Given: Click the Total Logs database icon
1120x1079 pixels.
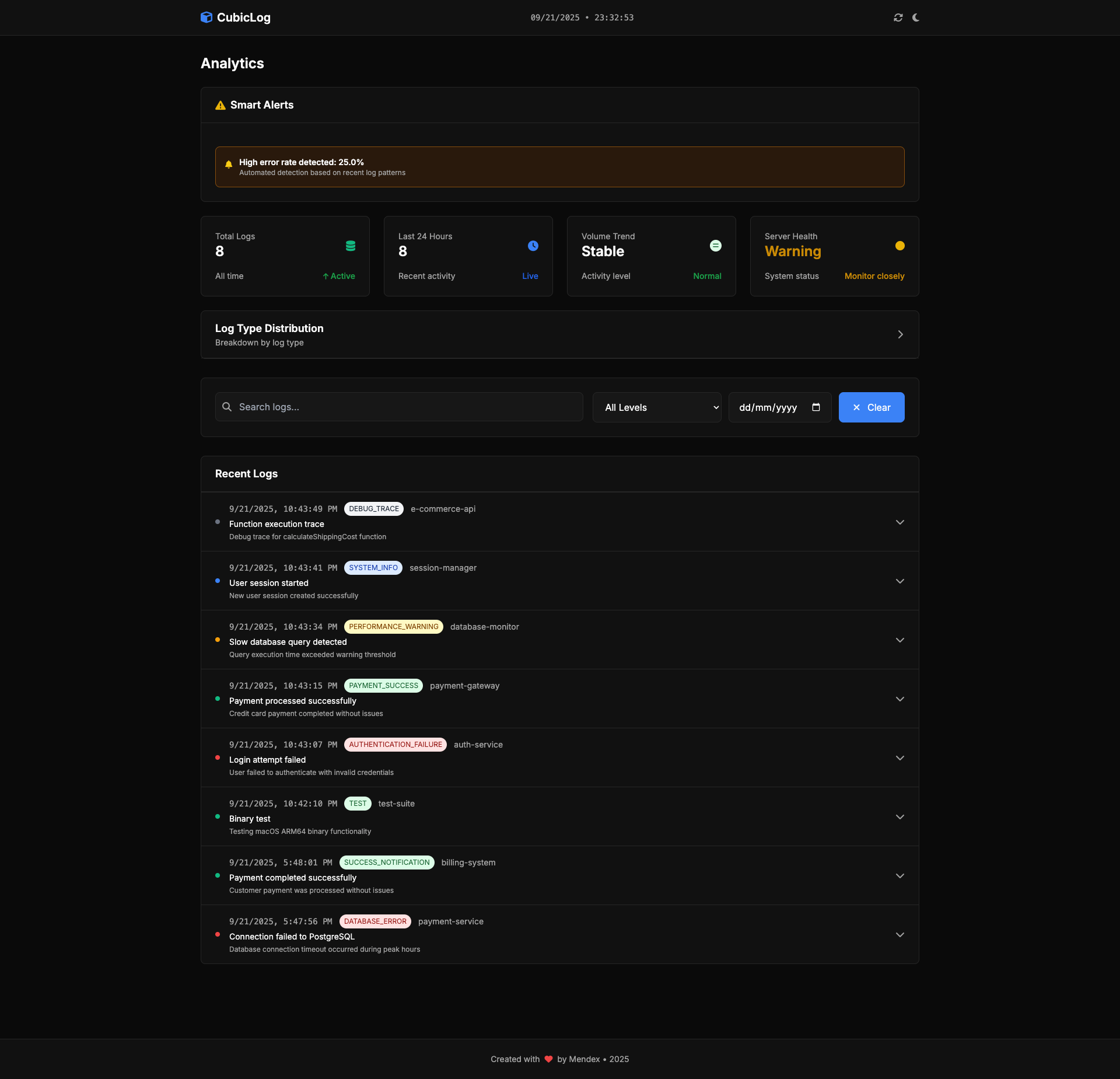Looking at the screenshot, I should pyautogui.click(x=351, y=246).
